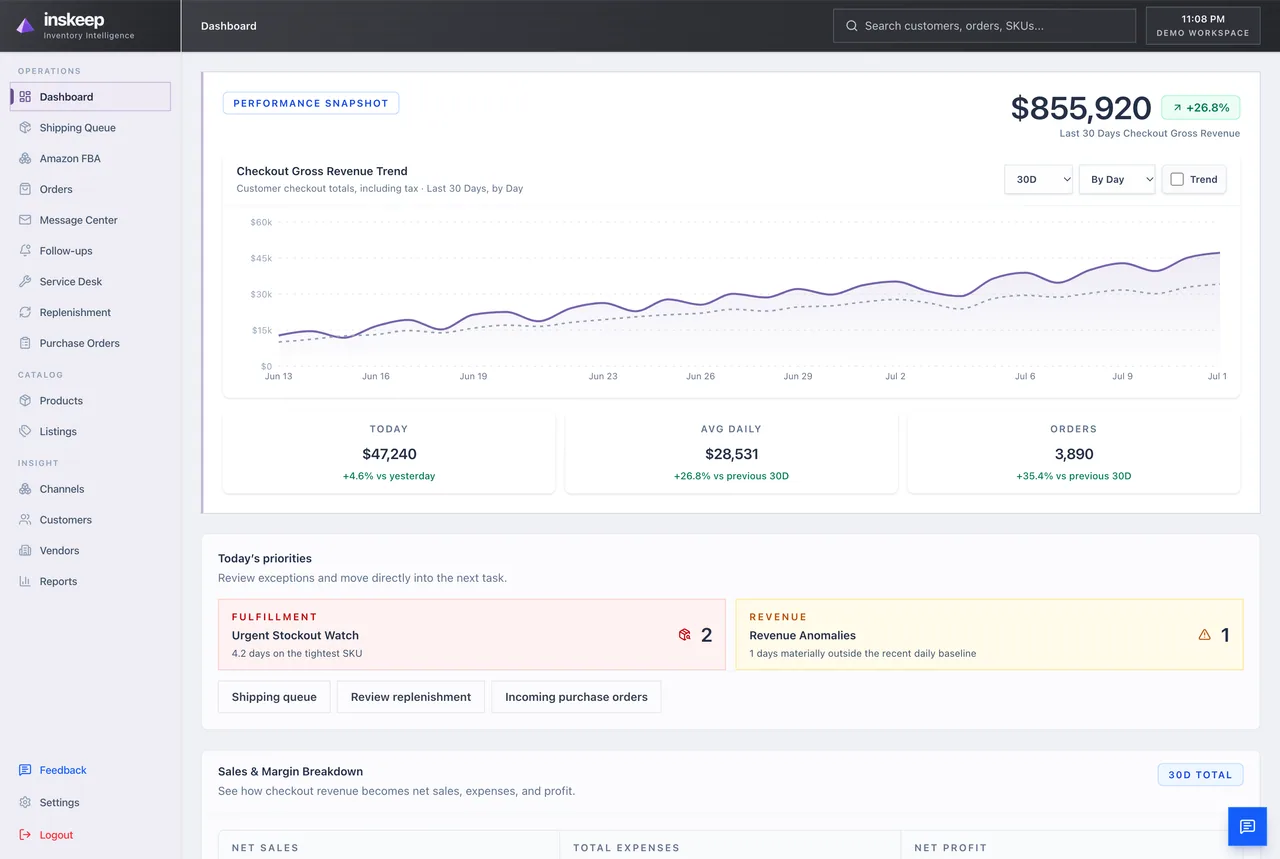Click the TOTAL EXPENSES column header
The height and width of the screenshot is (859, 1280).
626,848
